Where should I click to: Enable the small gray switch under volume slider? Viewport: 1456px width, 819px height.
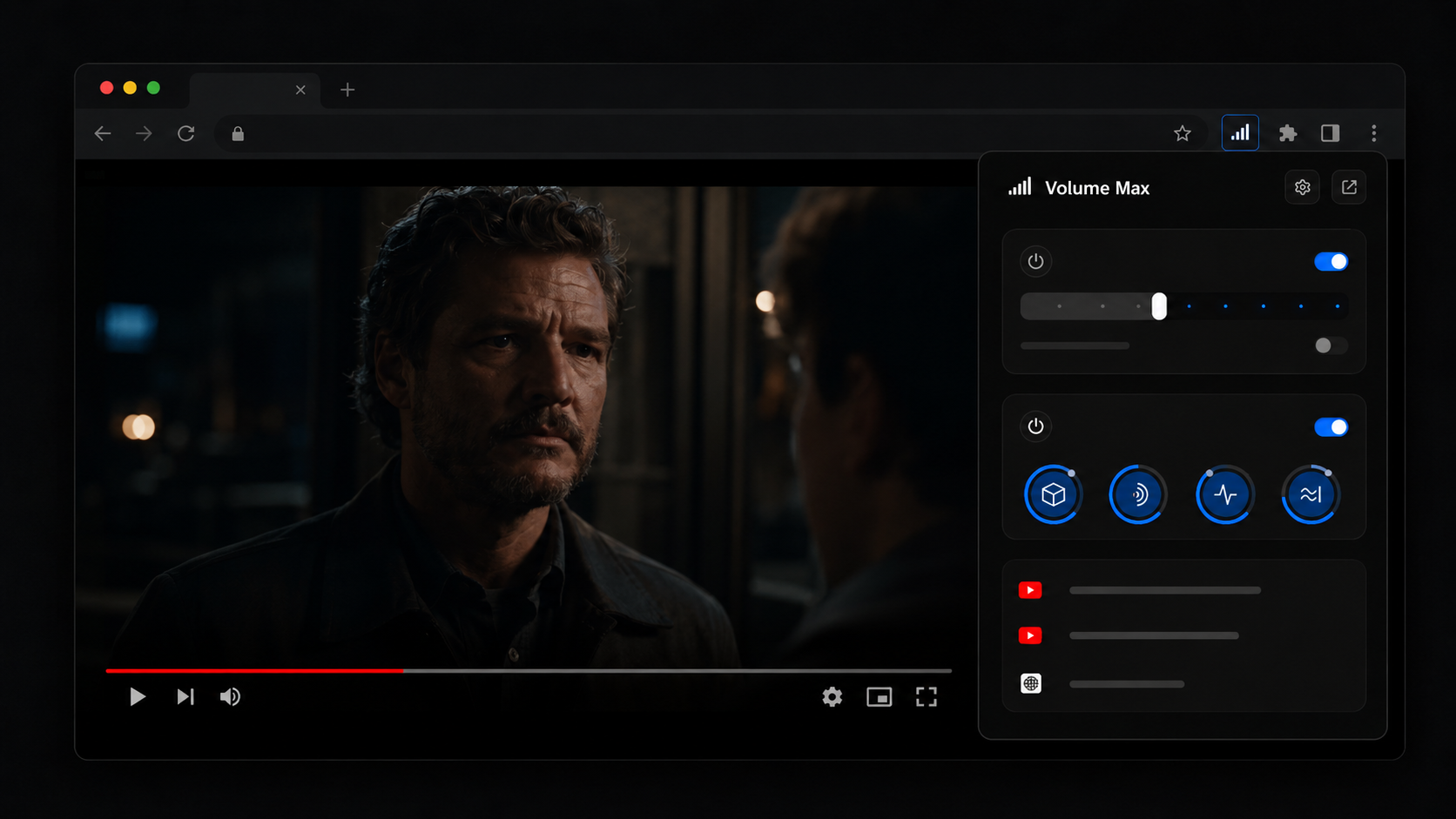[1331, 346]
